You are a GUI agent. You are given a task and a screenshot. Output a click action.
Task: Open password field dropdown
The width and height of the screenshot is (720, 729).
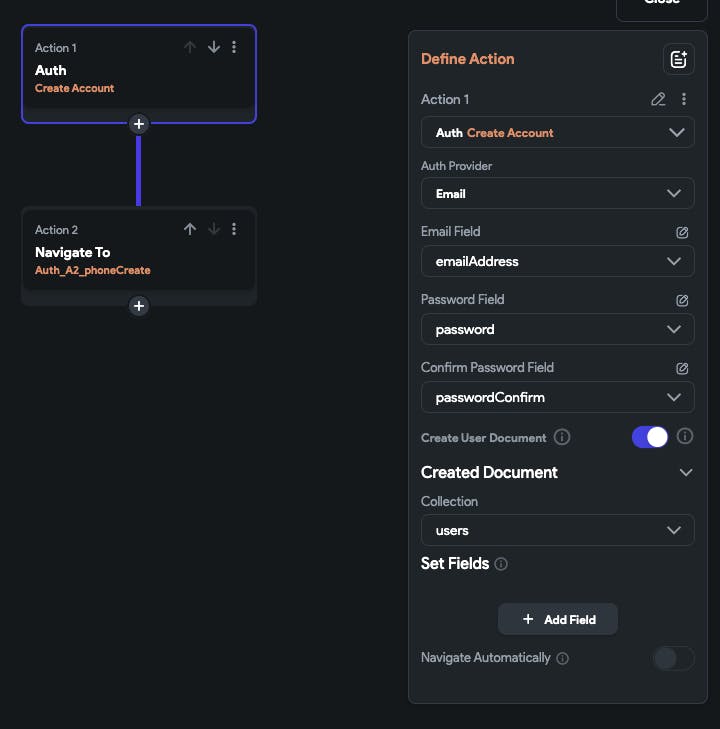tap(558, 329)
